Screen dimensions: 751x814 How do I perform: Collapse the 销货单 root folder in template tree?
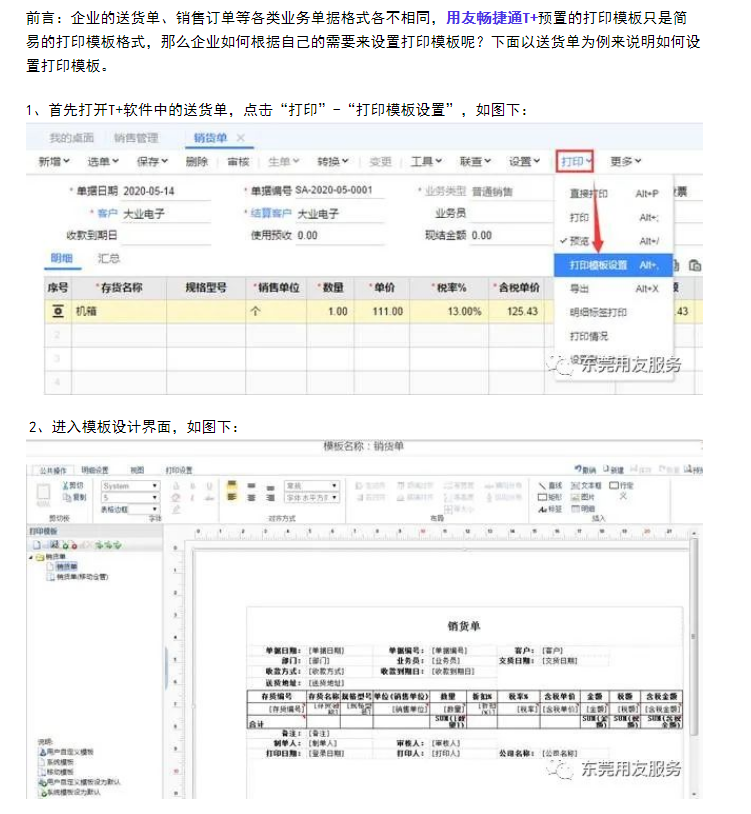31,557
